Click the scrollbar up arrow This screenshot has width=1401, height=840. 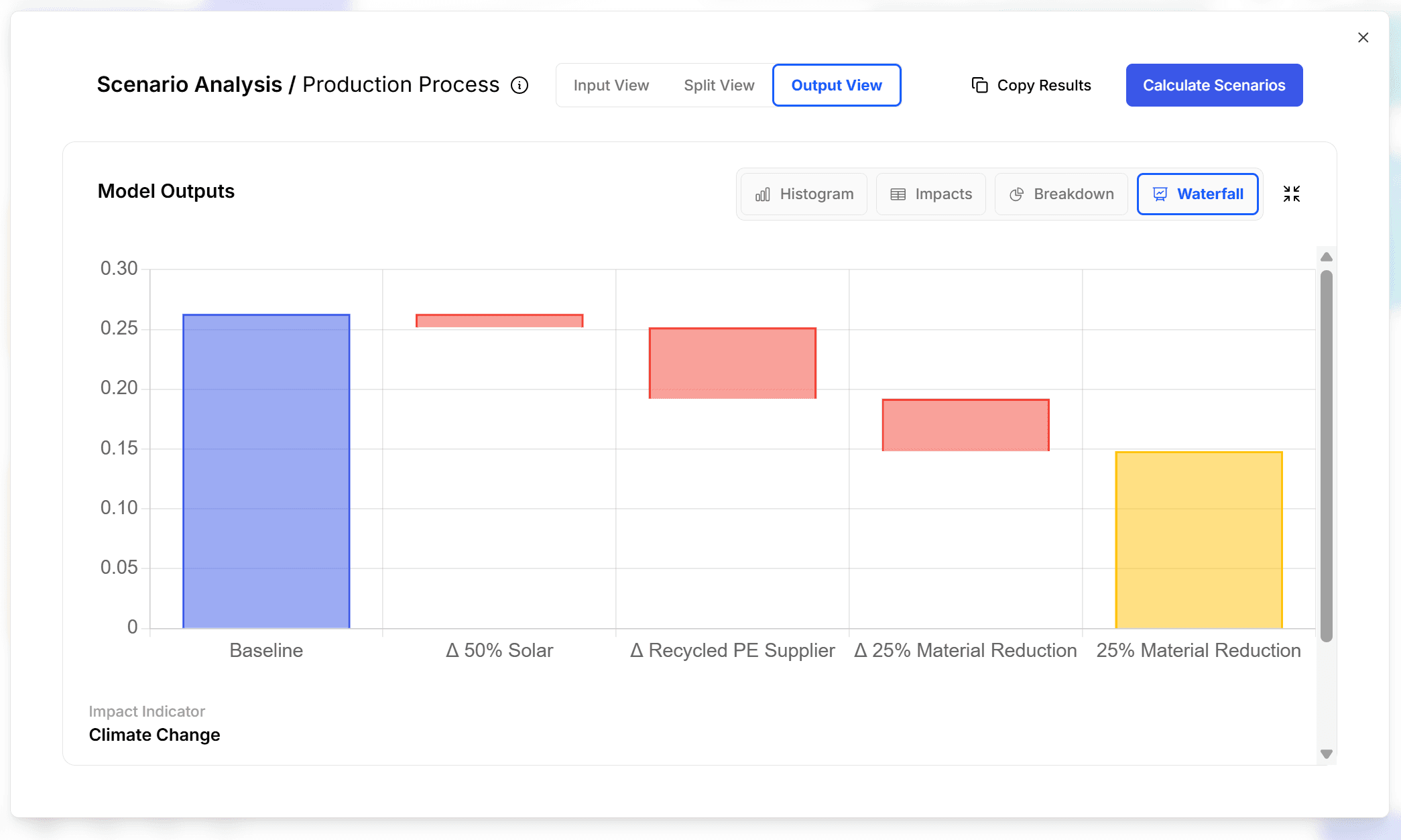click(x=1326, y=257)
